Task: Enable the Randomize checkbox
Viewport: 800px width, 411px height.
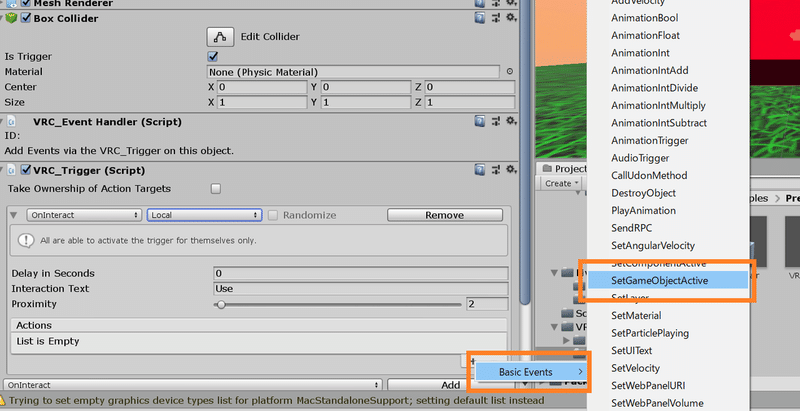Action: 273,215
